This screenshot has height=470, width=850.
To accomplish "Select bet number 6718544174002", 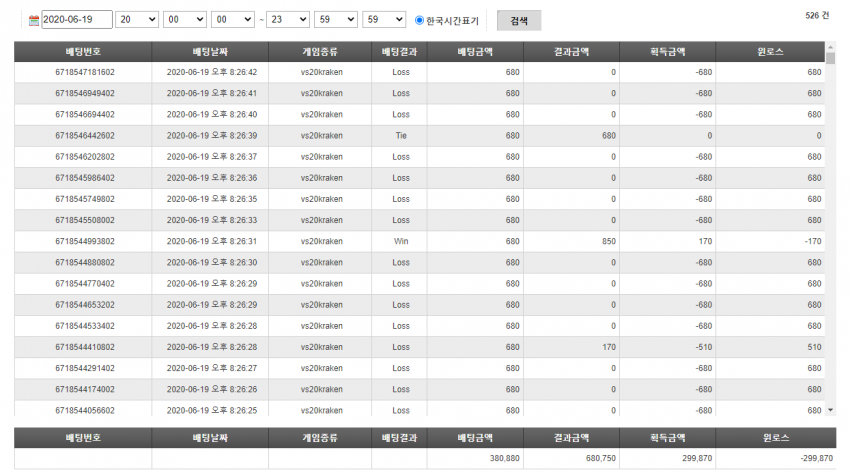I will pos(85,389).
